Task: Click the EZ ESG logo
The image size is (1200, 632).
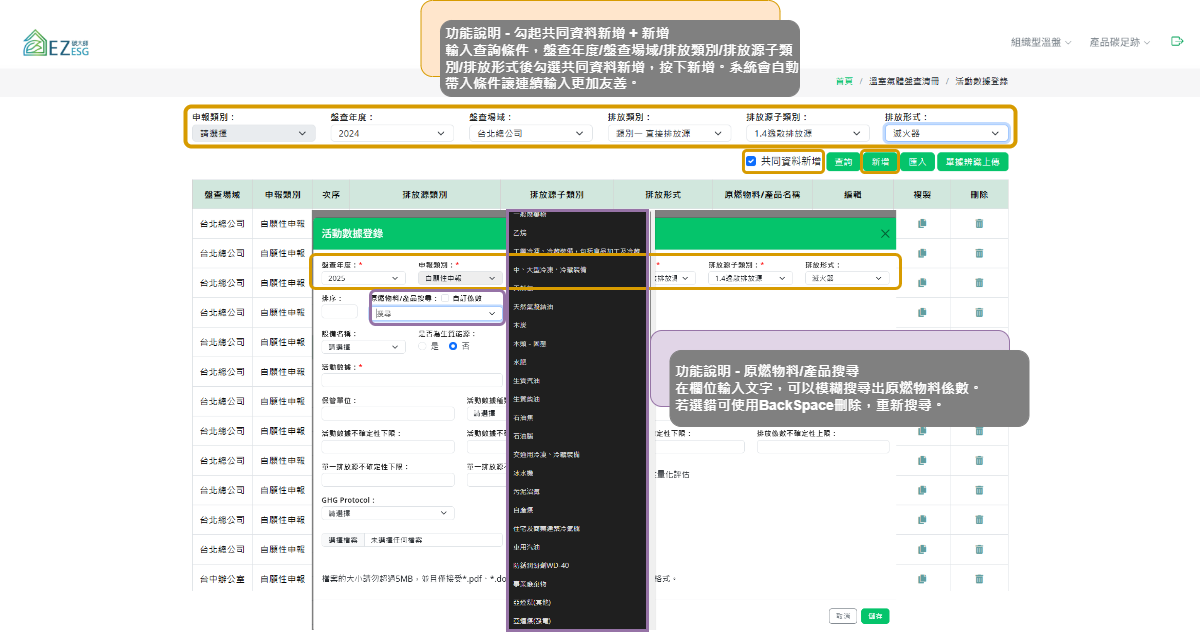Action: coord(57,43)
